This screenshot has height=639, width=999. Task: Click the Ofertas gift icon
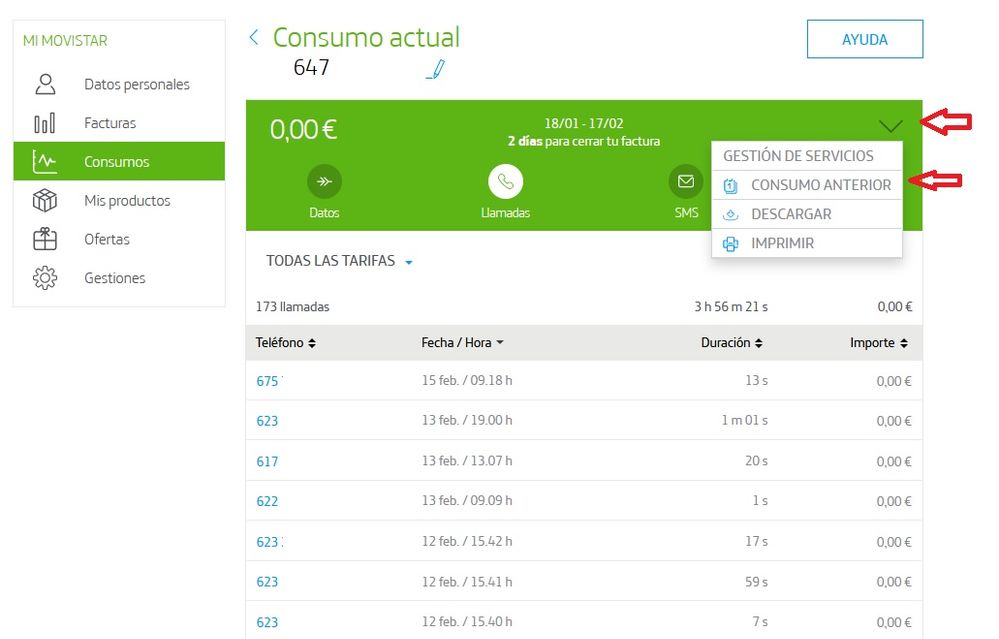pyautogui.click(x=45, y=239)
